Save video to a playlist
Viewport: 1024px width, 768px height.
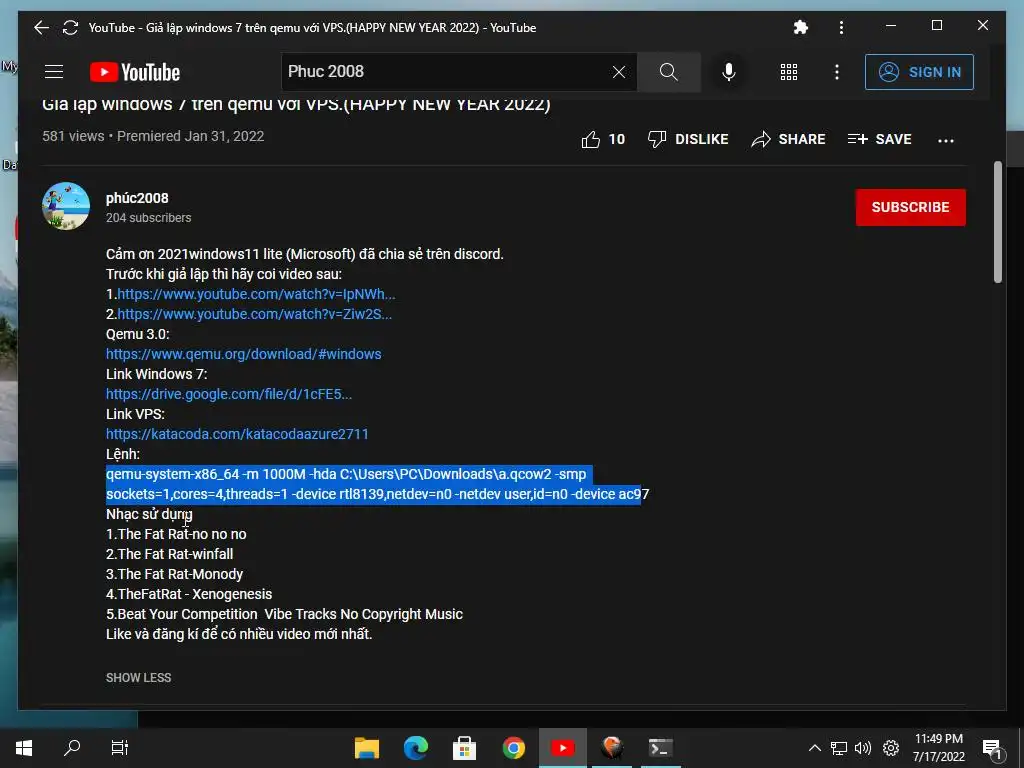879,139
